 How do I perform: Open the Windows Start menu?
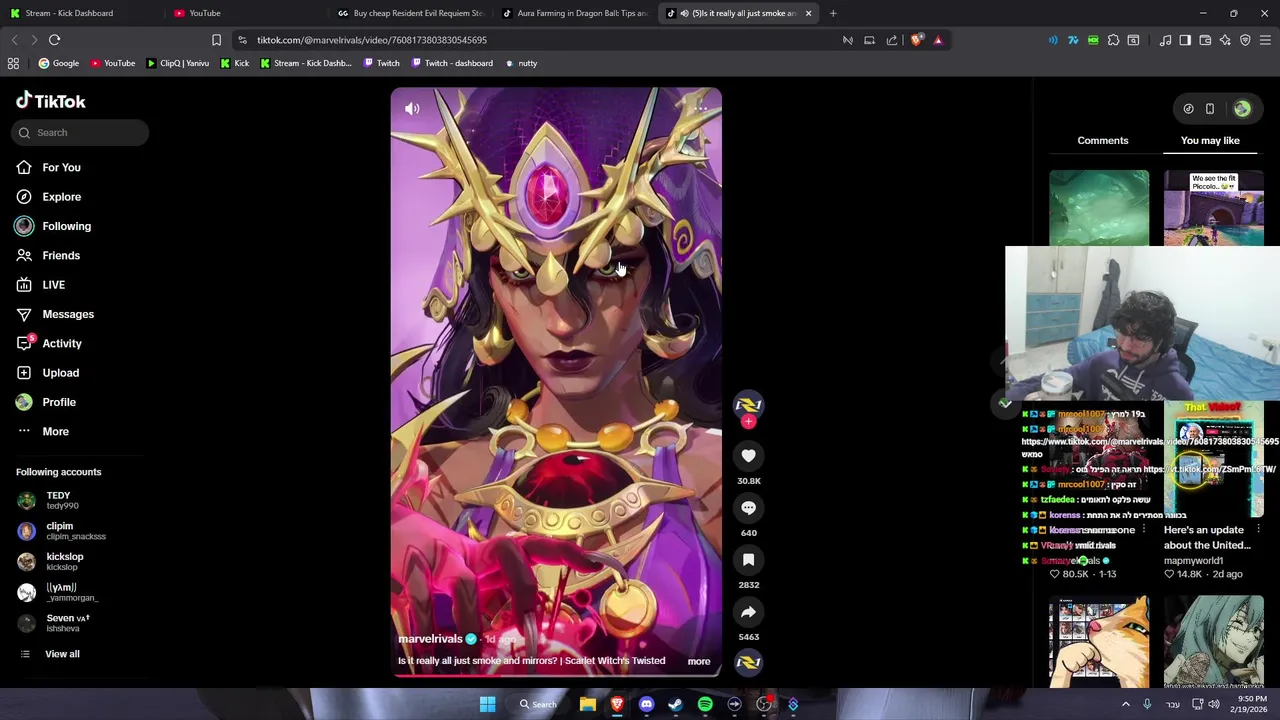pyautogui.click(x=487, y=704)
